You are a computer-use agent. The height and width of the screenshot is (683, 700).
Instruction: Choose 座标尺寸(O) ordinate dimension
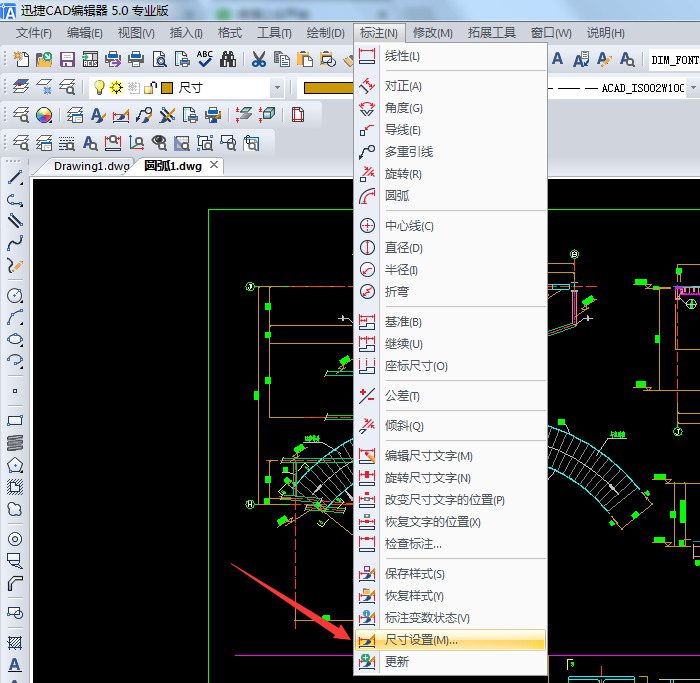coord(450,366)
